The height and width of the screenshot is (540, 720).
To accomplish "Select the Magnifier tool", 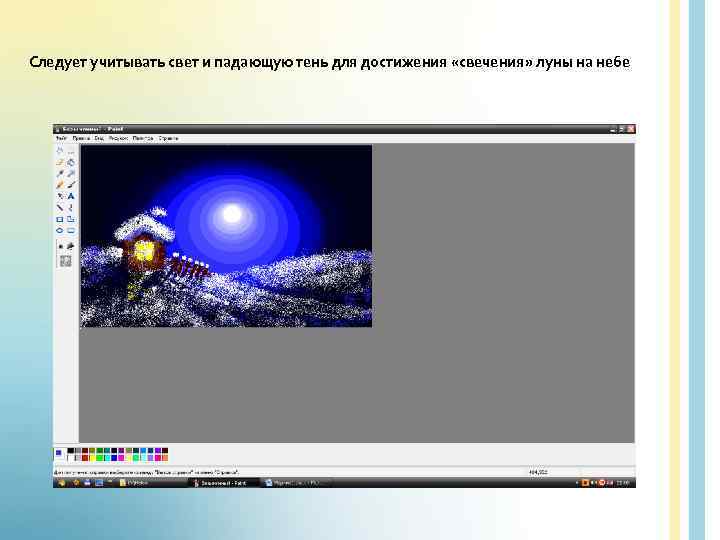I will [x=71, y=174].
